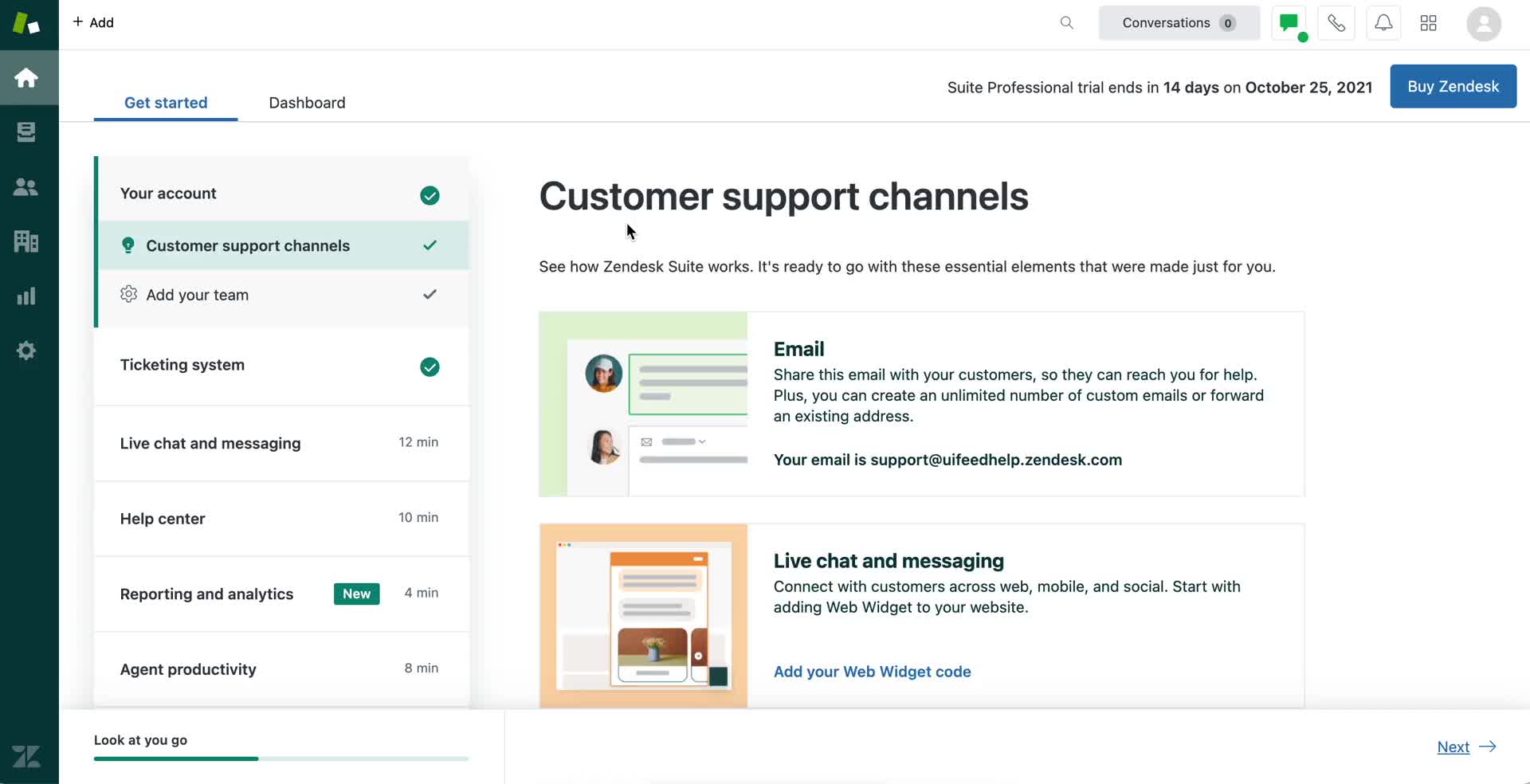Viewport: 1530px width, 784px height.
Task: Switch to the Dashboard tab
Action: (307, 103)
